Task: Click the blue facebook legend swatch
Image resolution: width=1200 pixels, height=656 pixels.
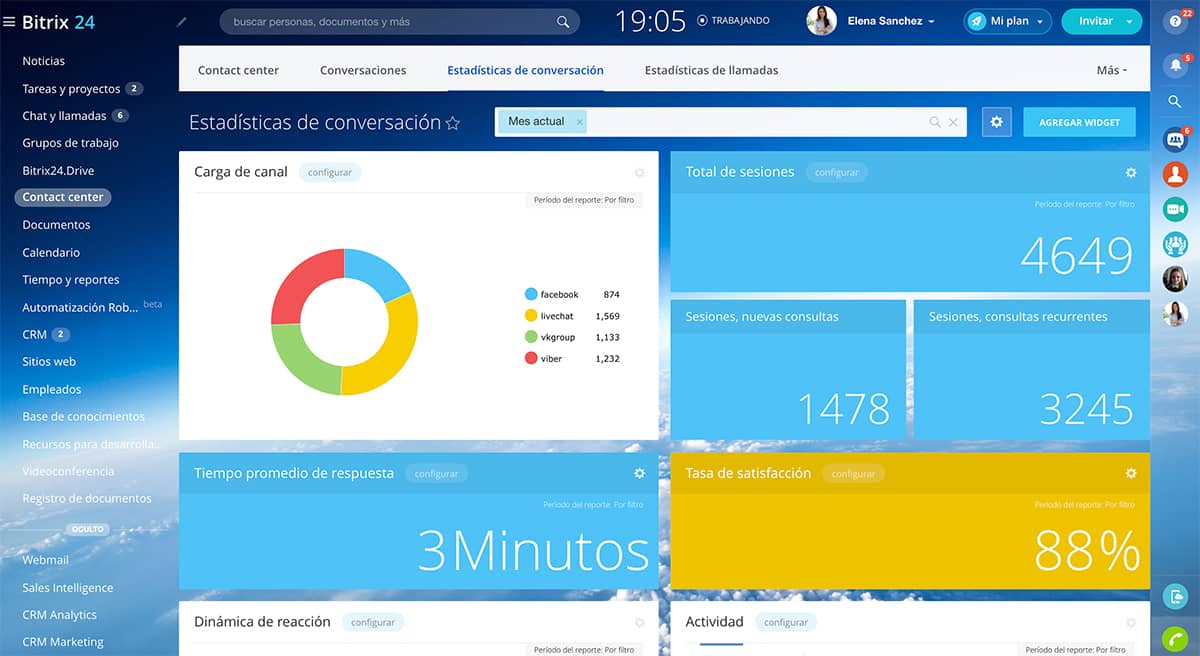Action: point(531,294)
